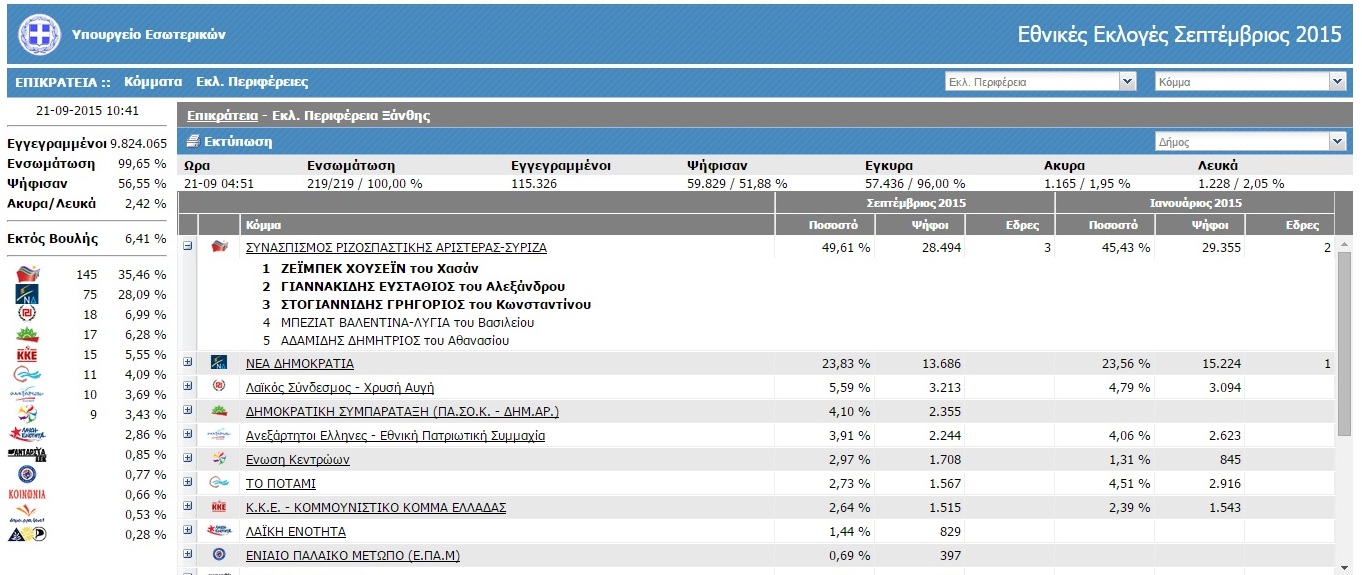Click the ΤΟ ΠΟΤΑΜΙ logo in table row
Screen dimensions: 1362x575
[x=220, y=483]
